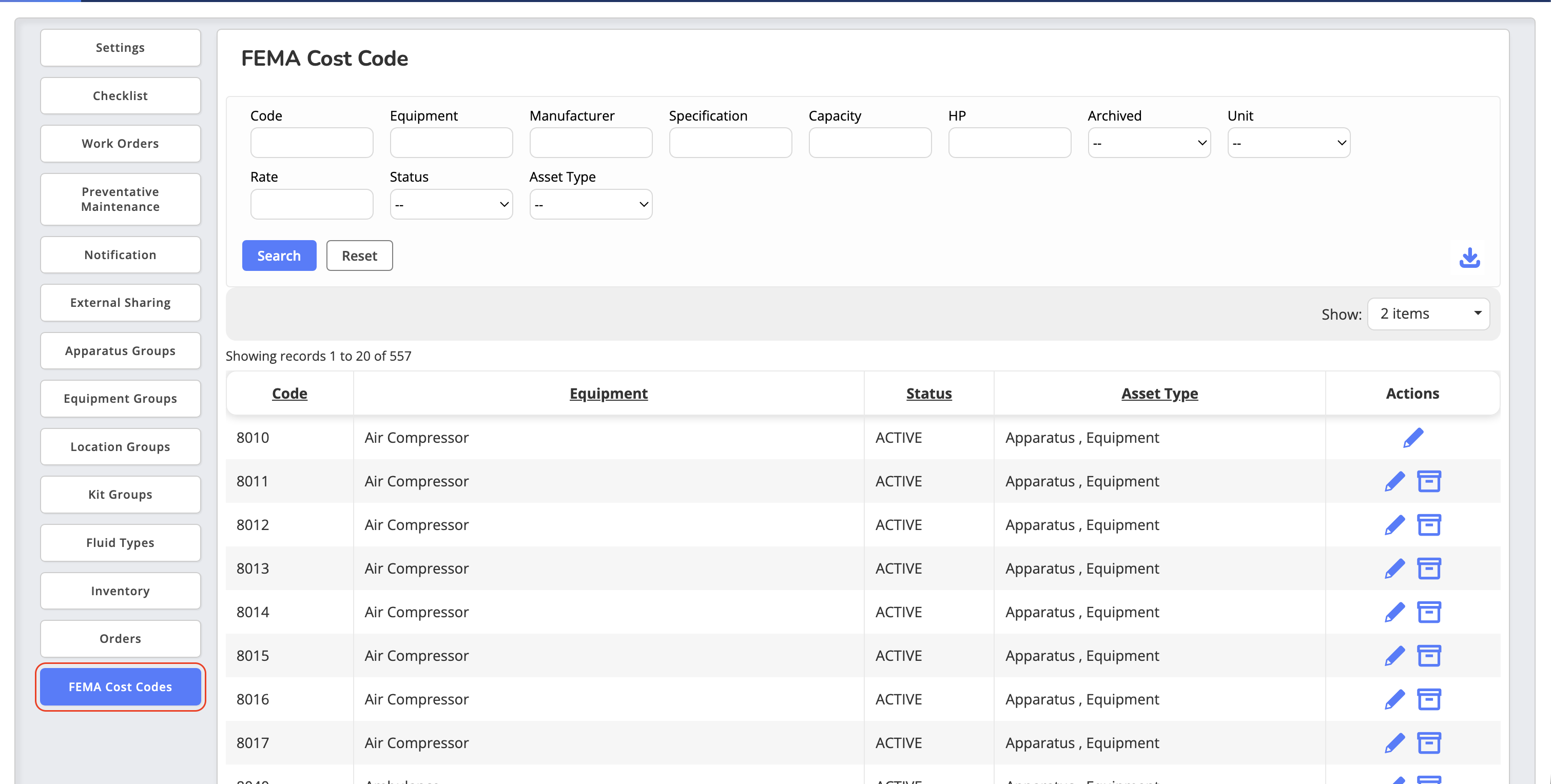This screenshot has height=784, width=1551.
Task: Archive code 8013 using box icon
Action: [1429, 569]
